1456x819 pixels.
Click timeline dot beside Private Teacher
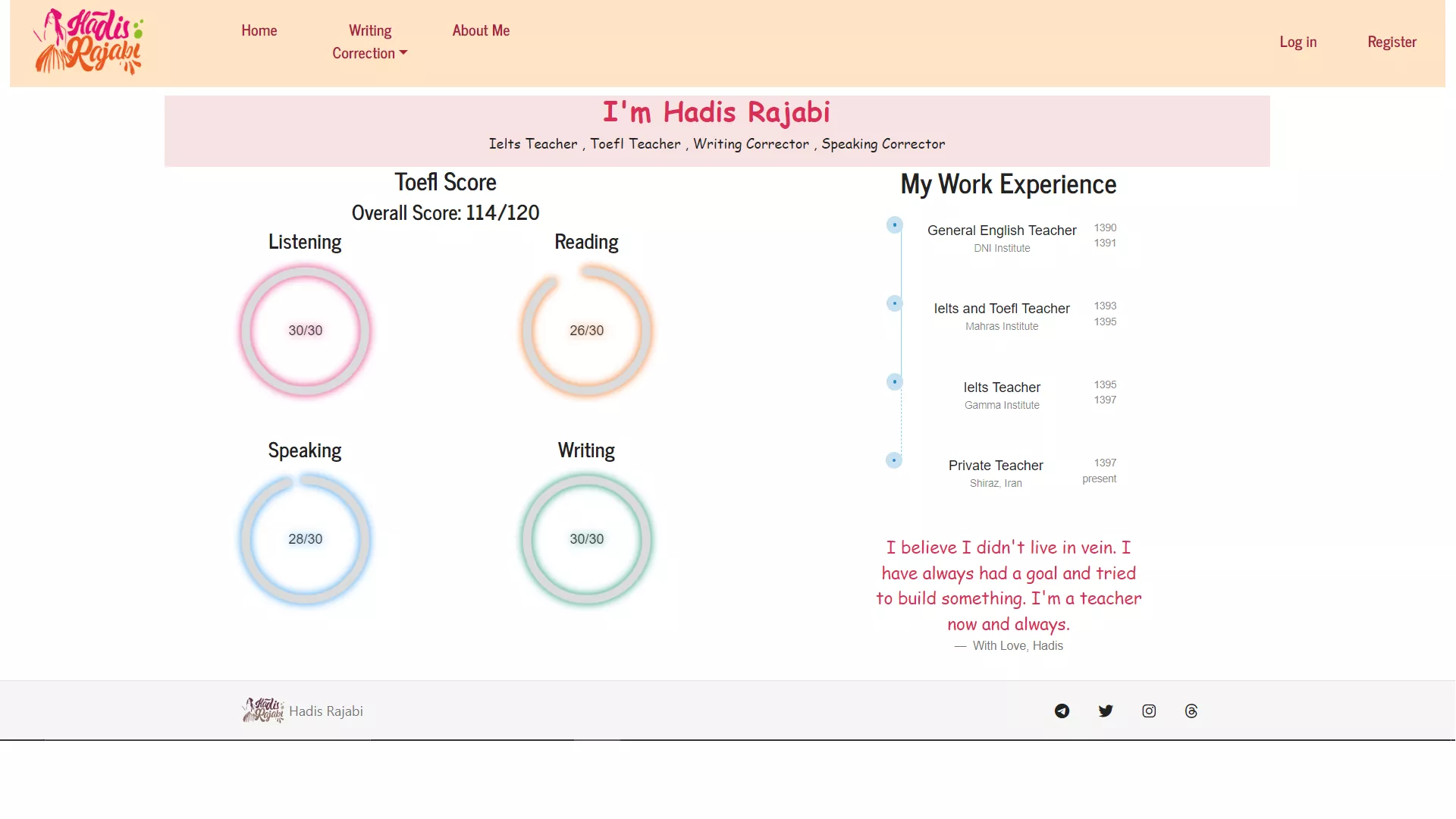[x=894, y=460]
